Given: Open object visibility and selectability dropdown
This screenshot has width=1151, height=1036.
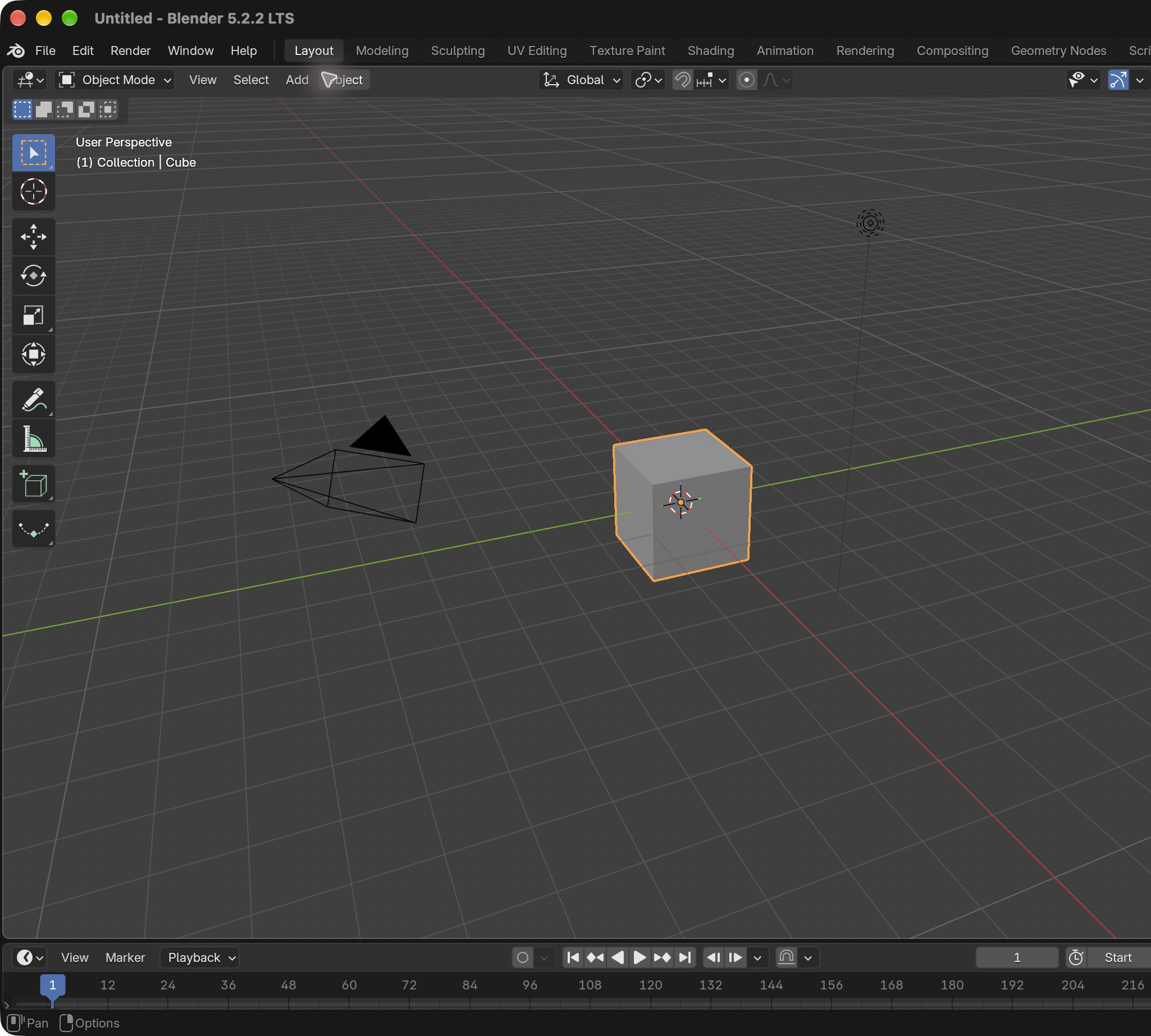Looking at the screenshot, I should click(1083, 80).
